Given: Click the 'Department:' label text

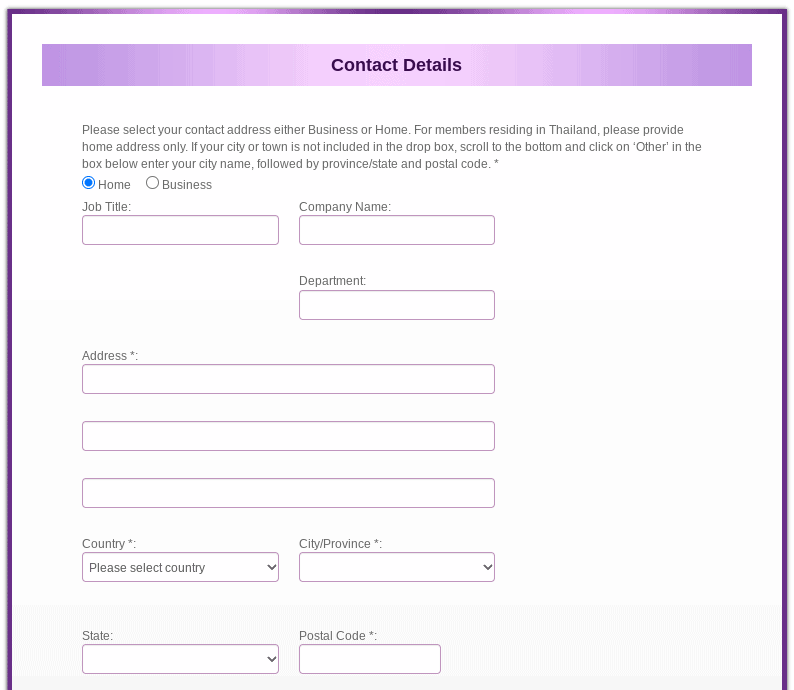Looking at the screenshot, I should (332, 281).
